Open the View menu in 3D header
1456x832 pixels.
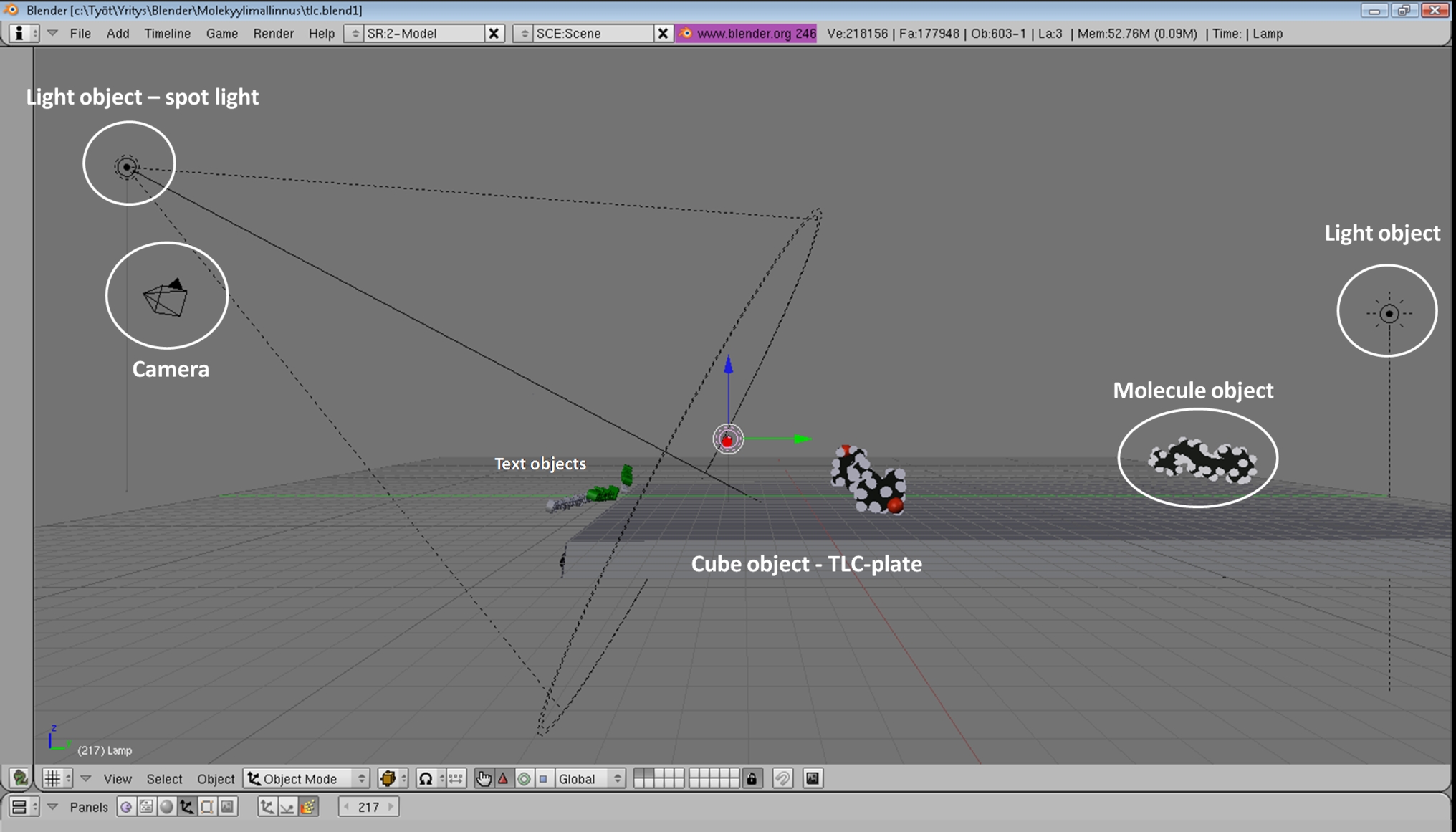118,779
